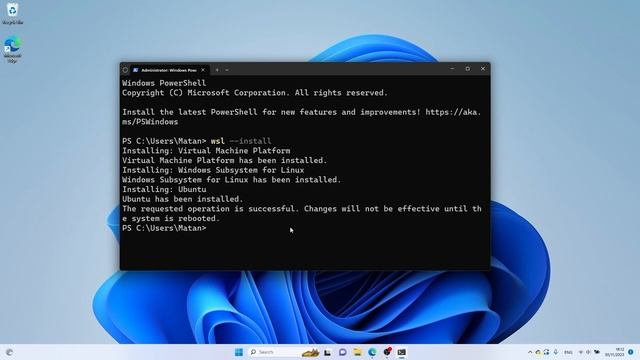Open the clock and date flyout
The width and height of the screenshot is (640, 360).
(x=615, y=352)
